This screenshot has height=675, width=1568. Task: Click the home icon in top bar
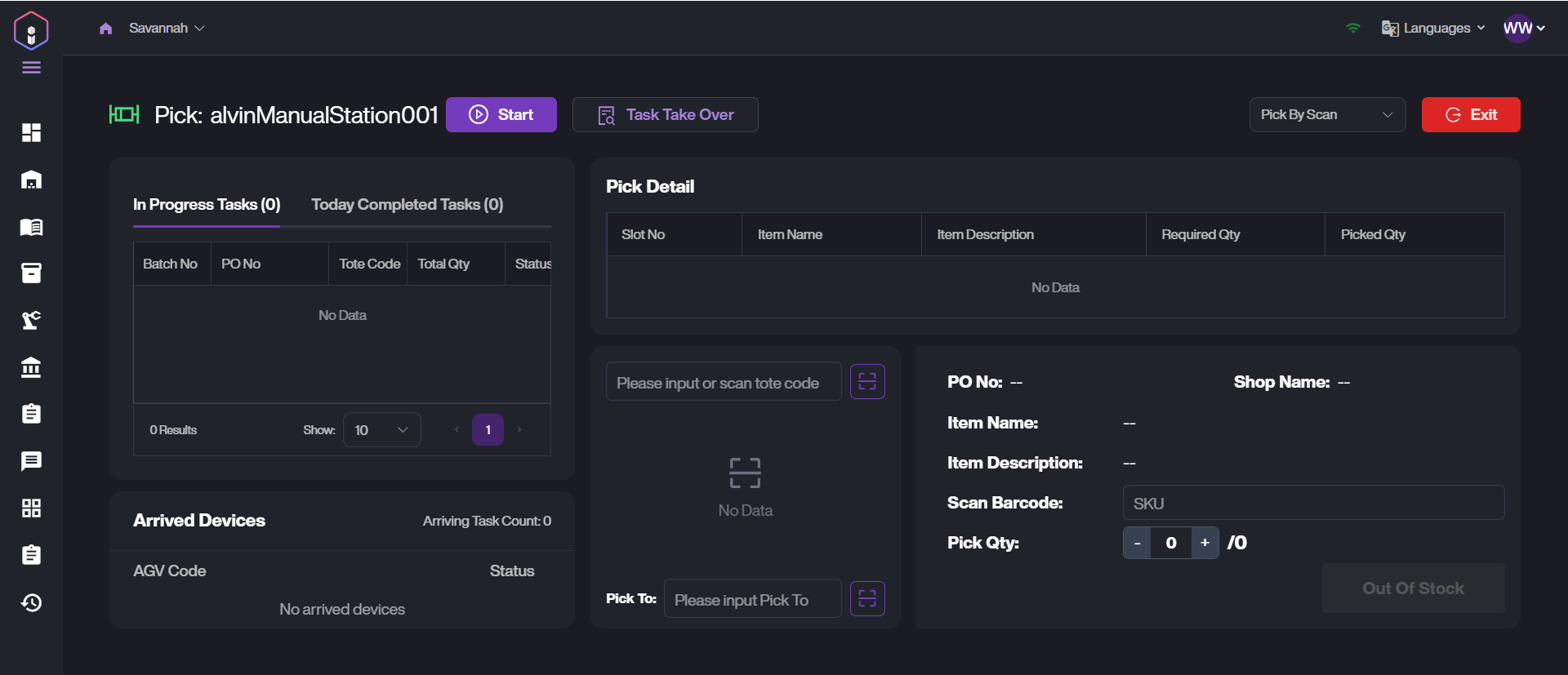pos(105,29)
